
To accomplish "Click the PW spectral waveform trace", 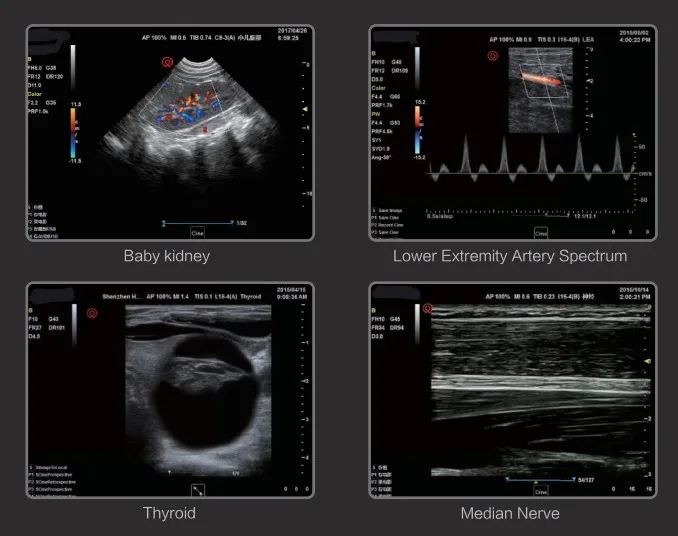I will tap(531, 159).
